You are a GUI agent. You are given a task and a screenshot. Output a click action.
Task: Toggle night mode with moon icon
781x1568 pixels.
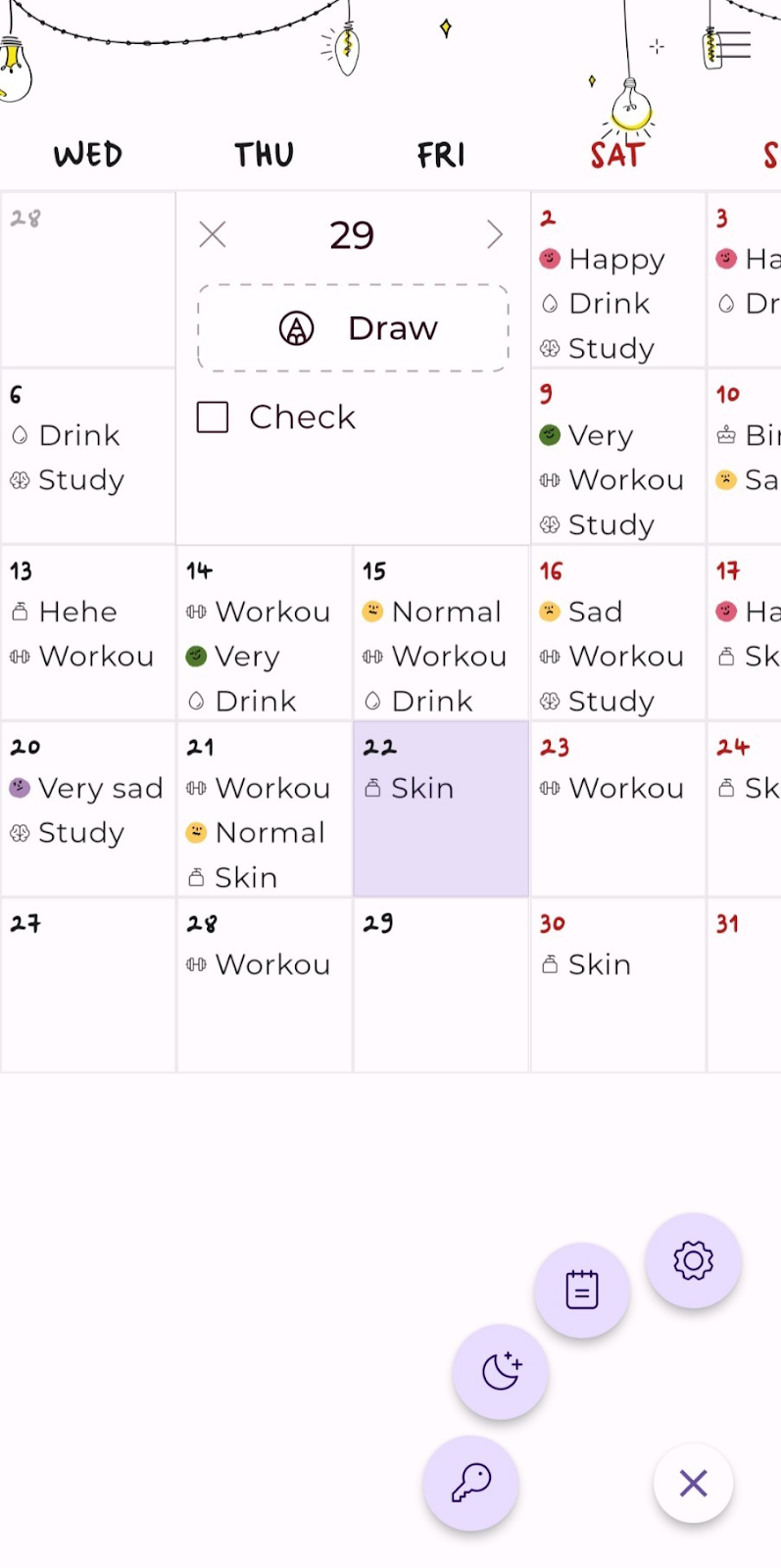(501, 1371)
